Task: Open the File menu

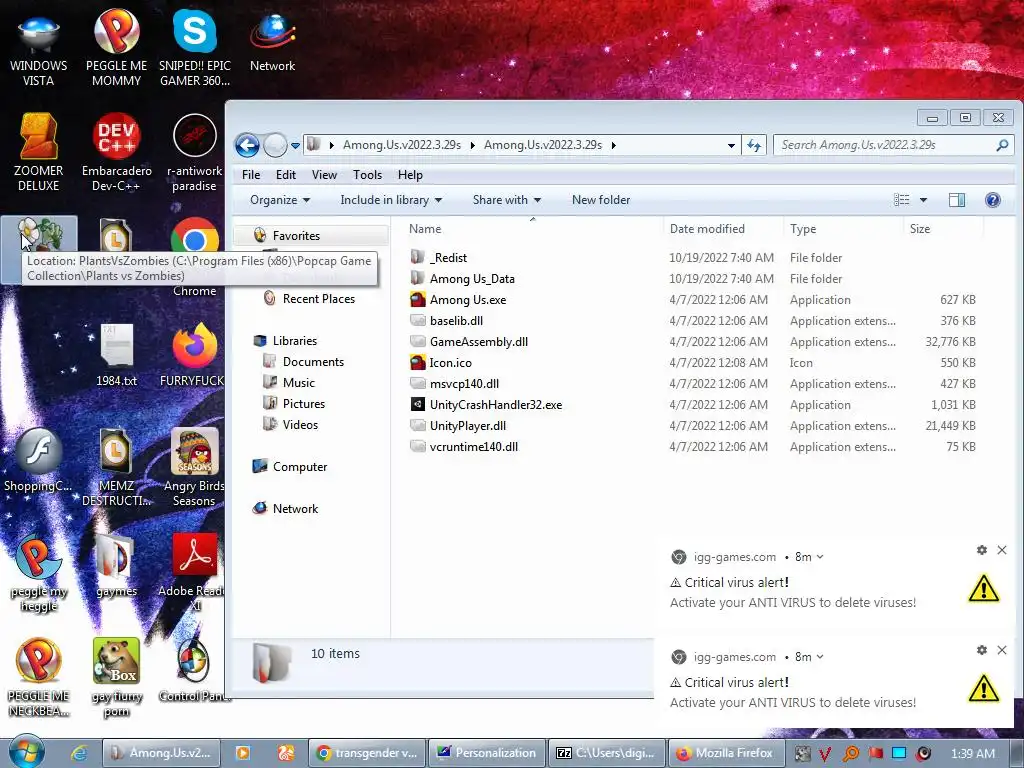Action: (251, 175)
